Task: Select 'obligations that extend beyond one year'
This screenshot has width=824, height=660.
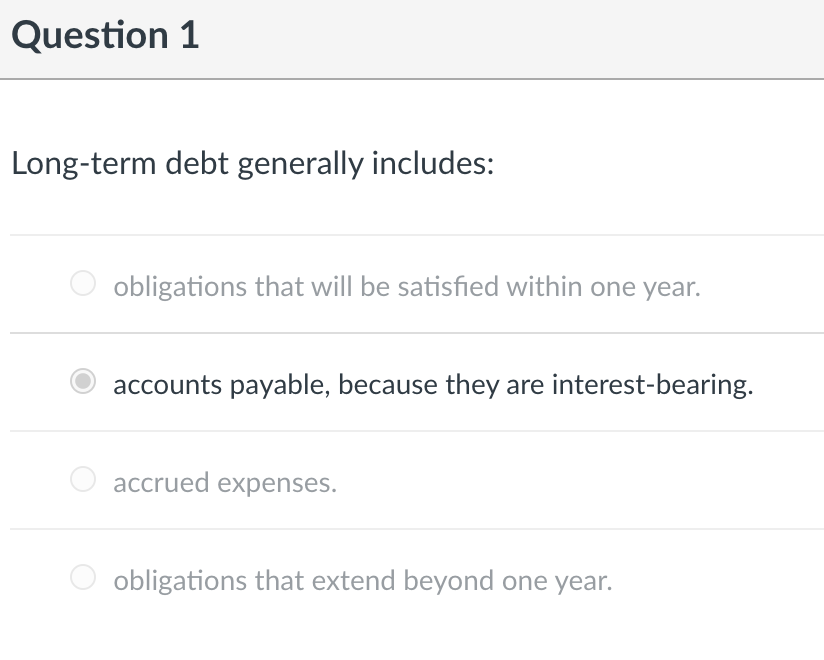Action: click(x=83, y=578)
